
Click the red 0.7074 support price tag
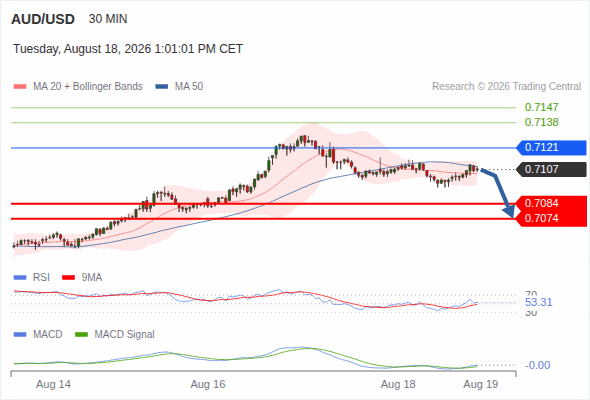551,219
